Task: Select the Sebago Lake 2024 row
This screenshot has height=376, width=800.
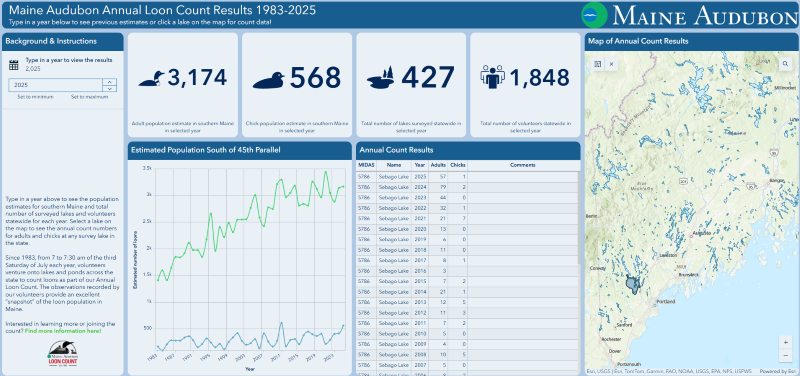Action: tap(466, 187)
